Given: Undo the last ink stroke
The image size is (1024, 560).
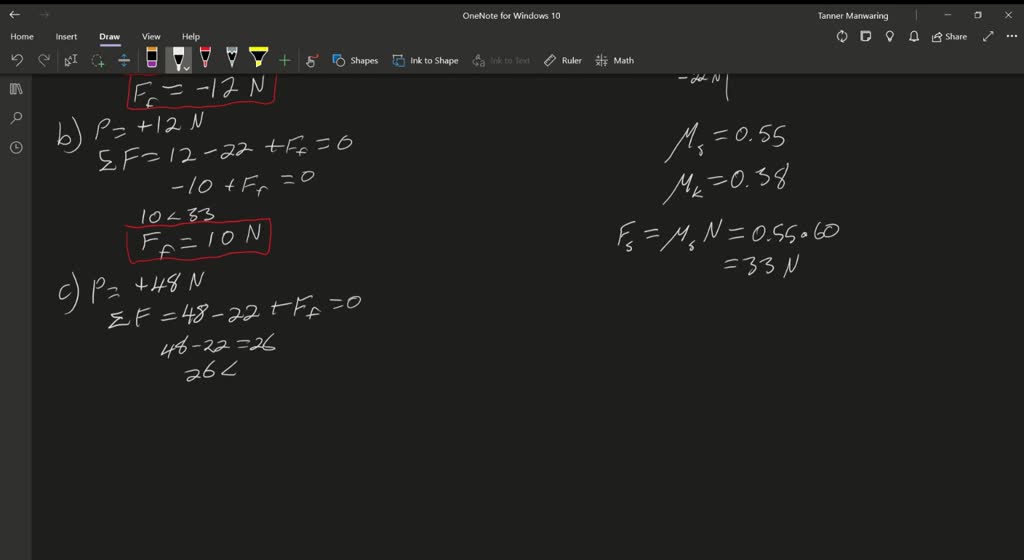Looking at the screenshot, I should click(x=17, y=60).
